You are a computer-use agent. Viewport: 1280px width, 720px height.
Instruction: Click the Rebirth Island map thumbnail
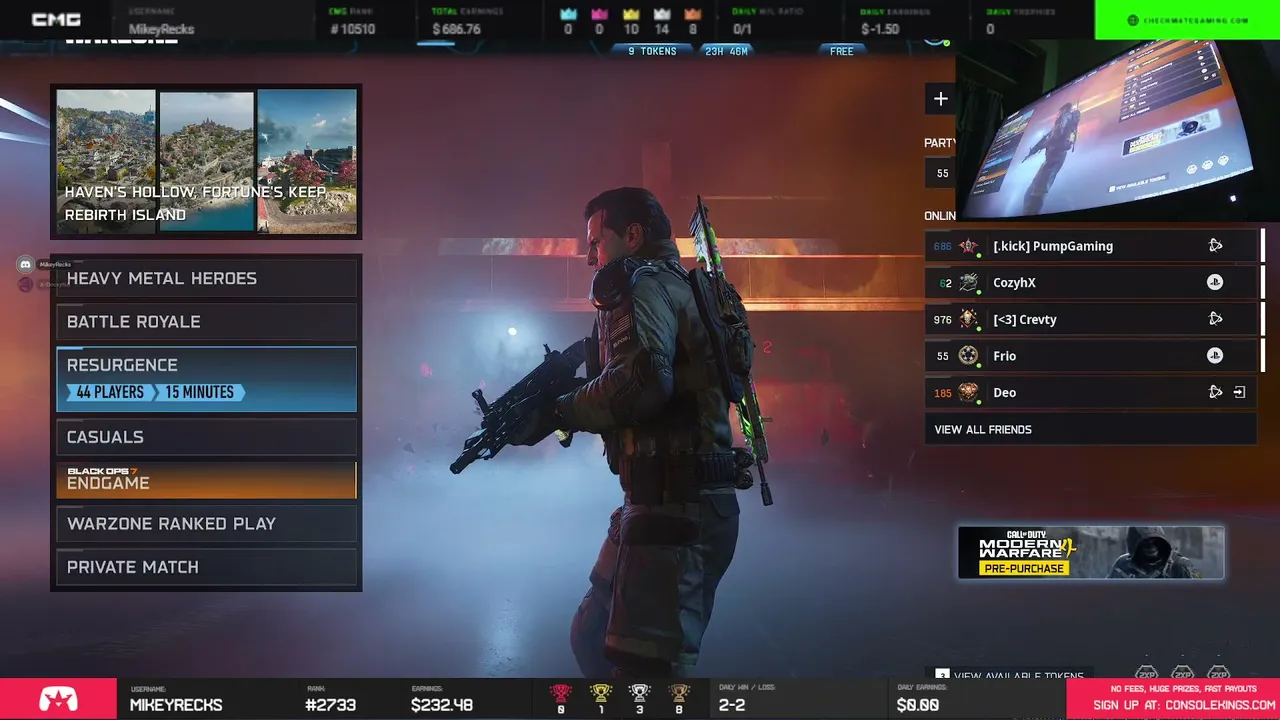click(307, 161)
